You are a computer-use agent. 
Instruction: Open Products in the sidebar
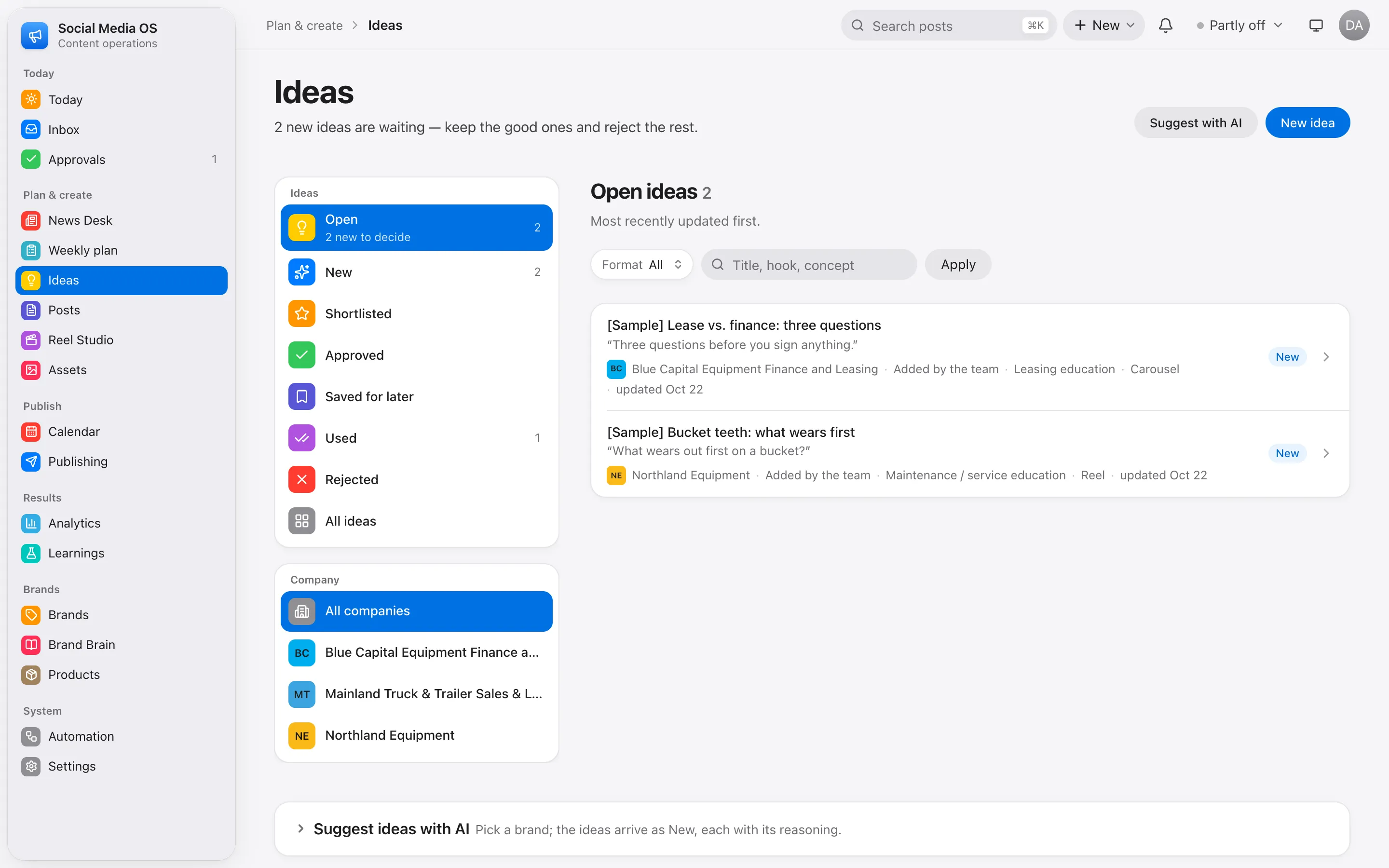[121, 675]
